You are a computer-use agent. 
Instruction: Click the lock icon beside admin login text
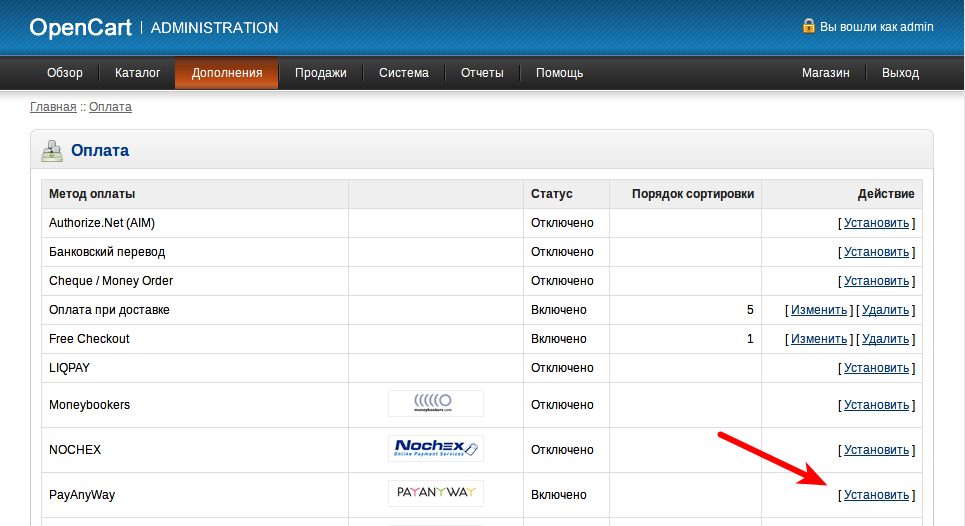(809, 26)
